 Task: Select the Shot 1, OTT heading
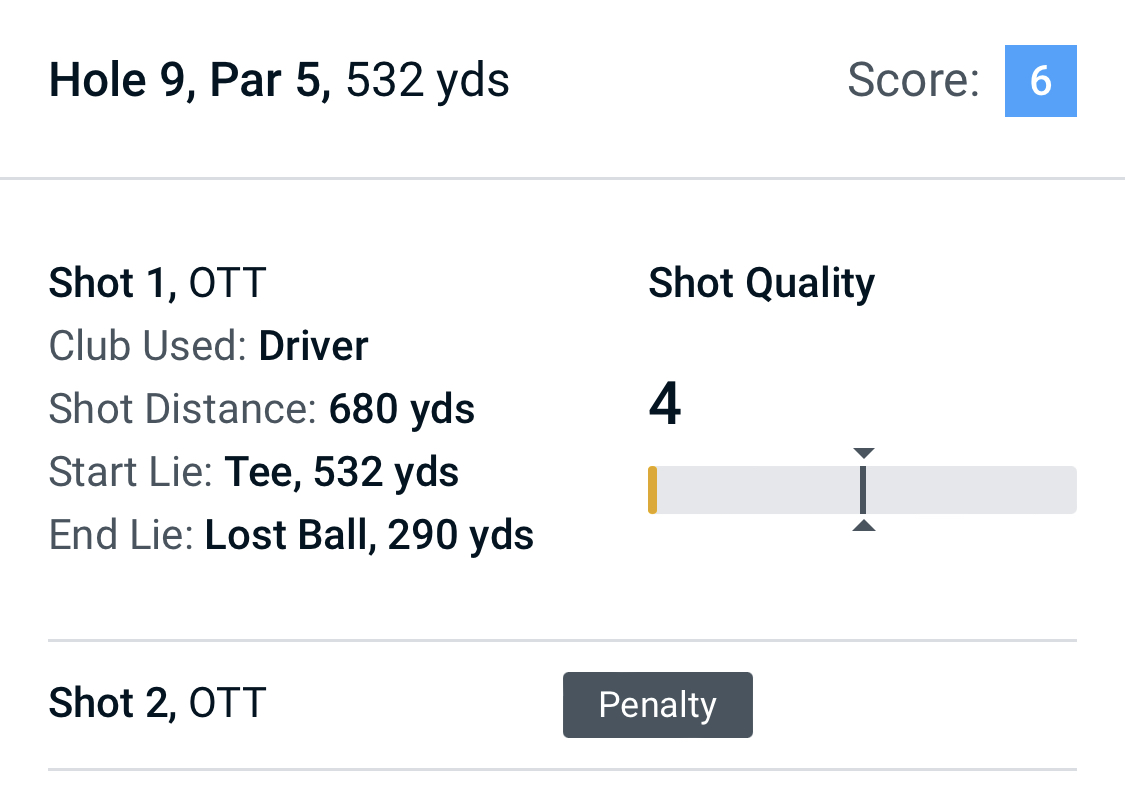[x=158, y=284]
